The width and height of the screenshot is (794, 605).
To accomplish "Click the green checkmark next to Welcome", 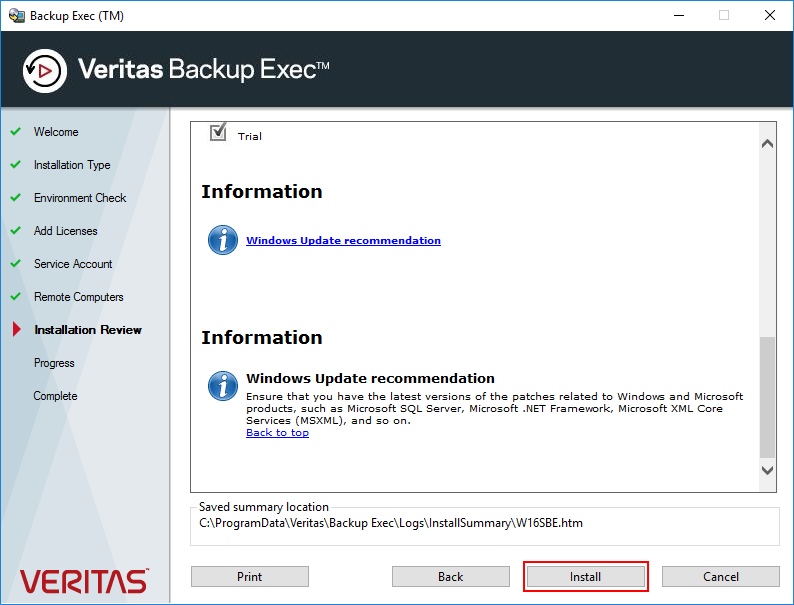I will (16, 131).
